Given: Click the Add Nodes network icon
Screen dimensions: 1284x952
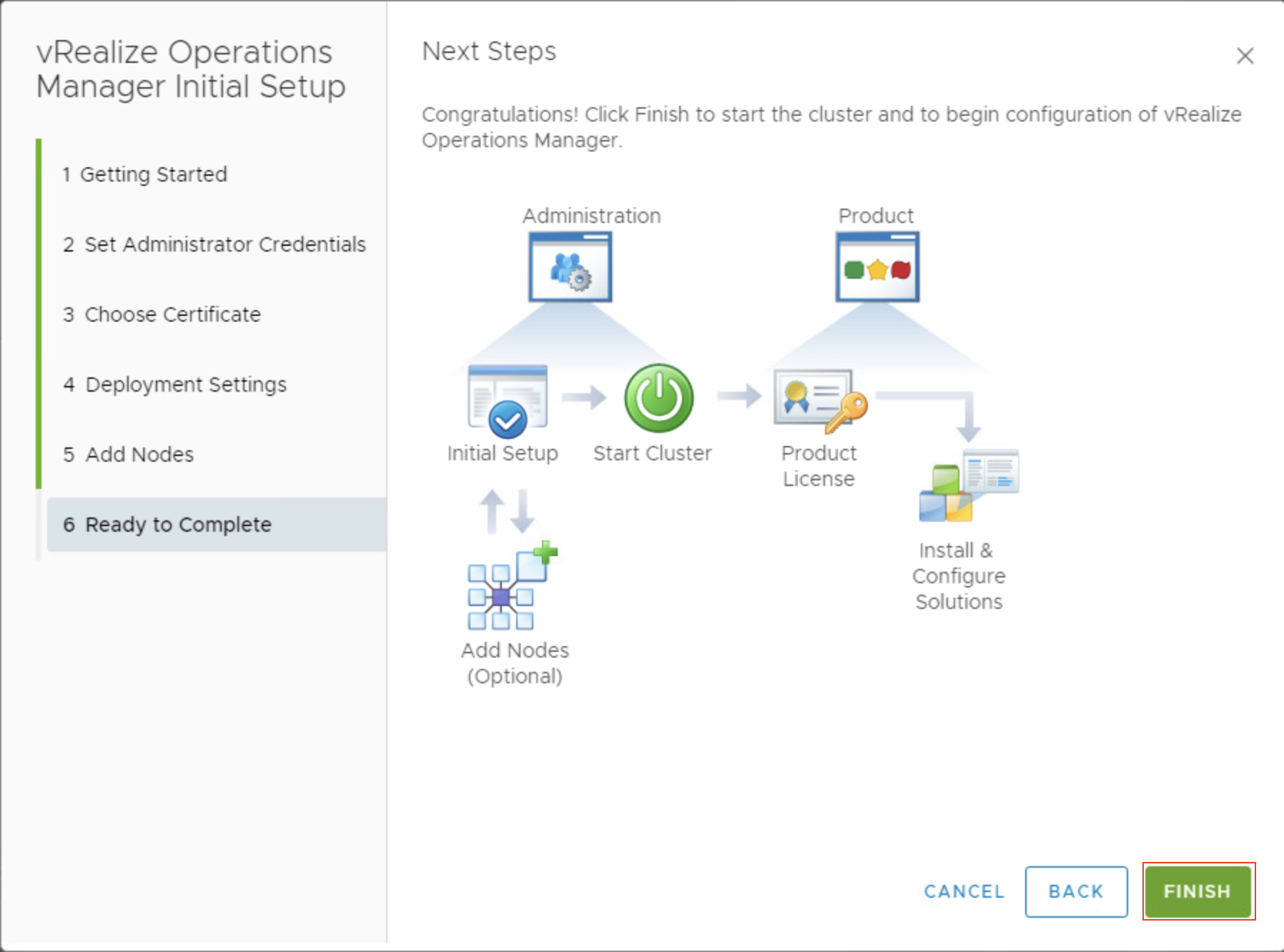Looking at the screenshot, I should click(x=512, y=586).
